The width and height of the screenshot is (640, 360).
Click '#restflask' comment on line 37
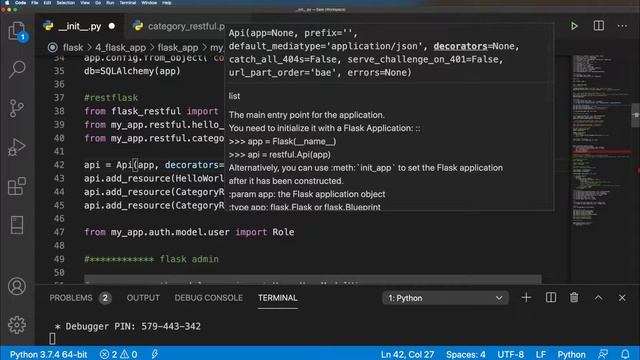pos(111,98)
